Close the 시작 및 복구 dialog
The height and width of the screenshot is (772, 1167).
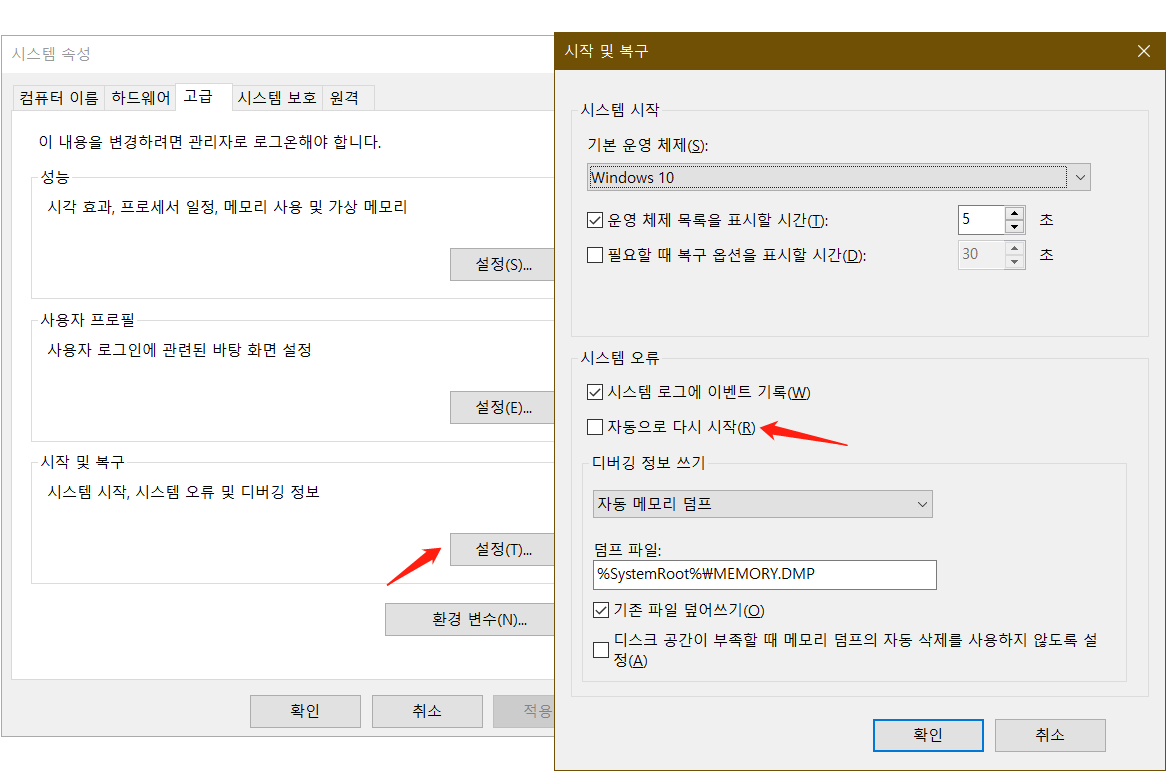tap(1143, 51)
